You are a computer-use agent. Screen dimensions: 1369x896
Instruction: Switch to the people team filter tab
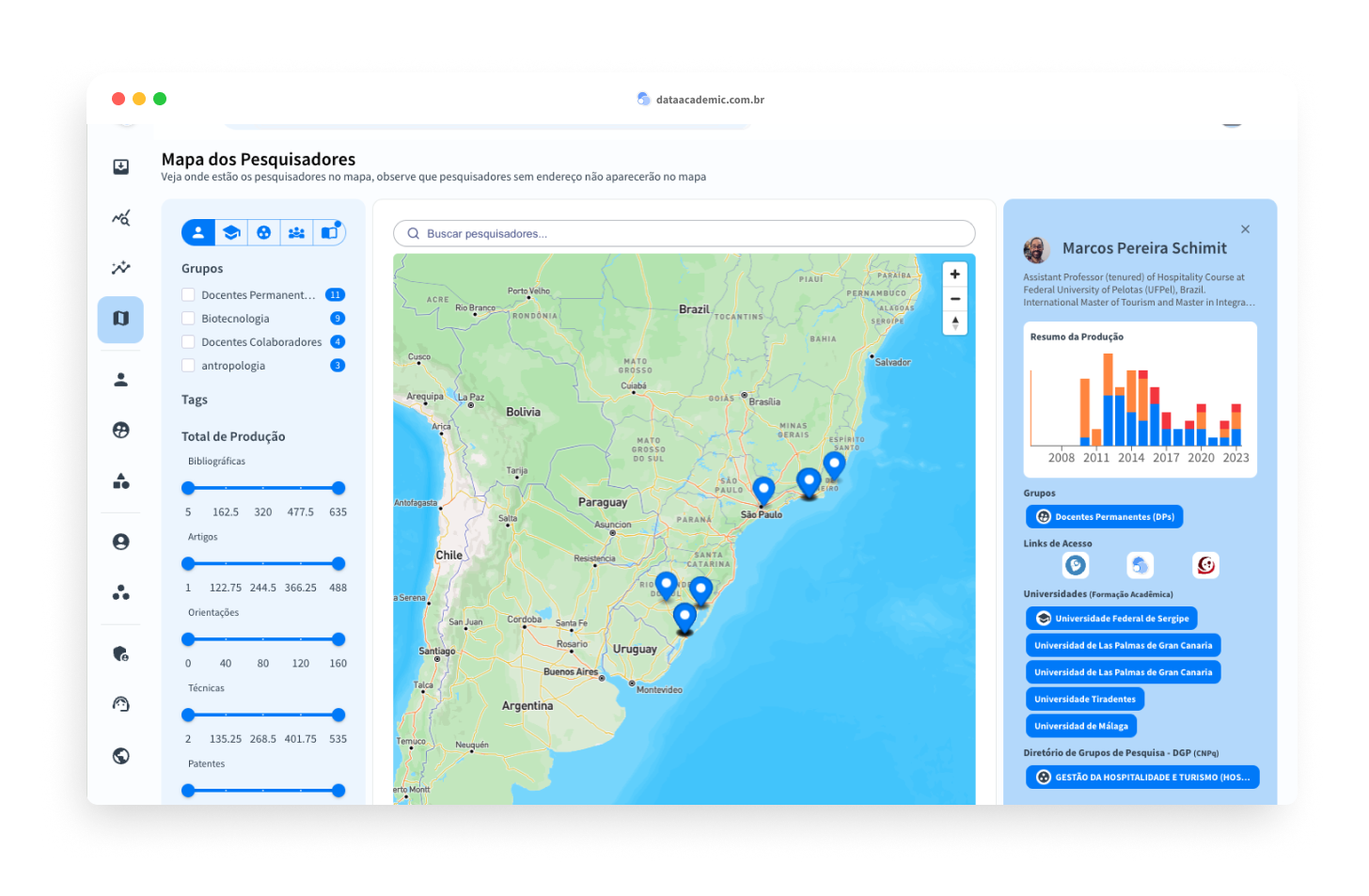click(297, 232)
